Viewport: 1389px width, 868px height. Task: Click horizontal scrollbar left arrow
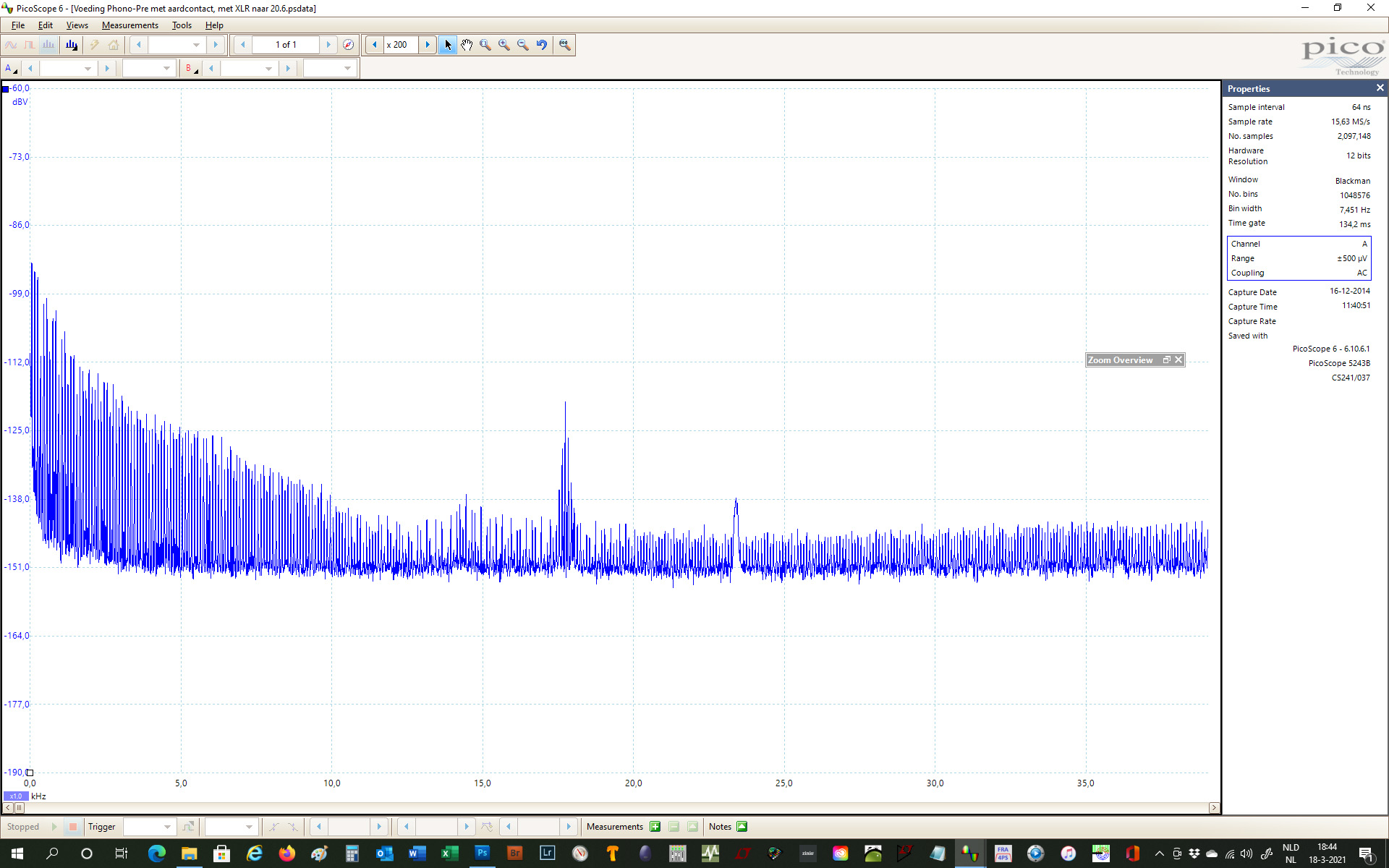[8, 808]
